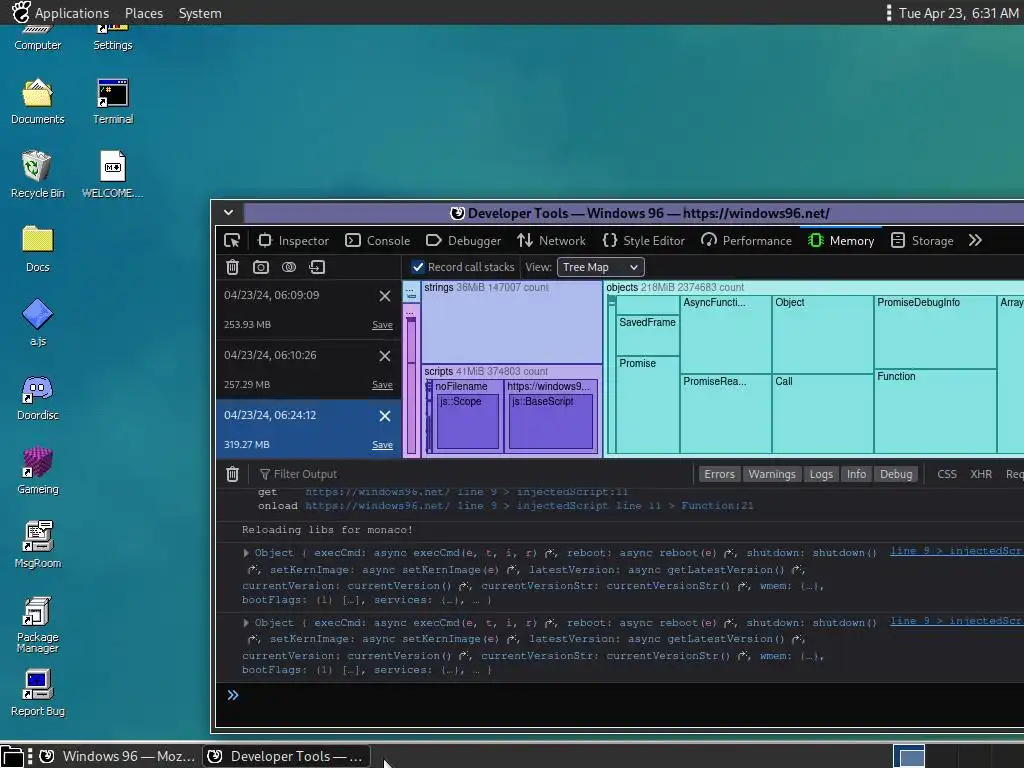This screenshot has height=768, width=1024.
Task: Open the Developer Tools window menu chevron
Action: pyautogui.click(x=228, y=212)
